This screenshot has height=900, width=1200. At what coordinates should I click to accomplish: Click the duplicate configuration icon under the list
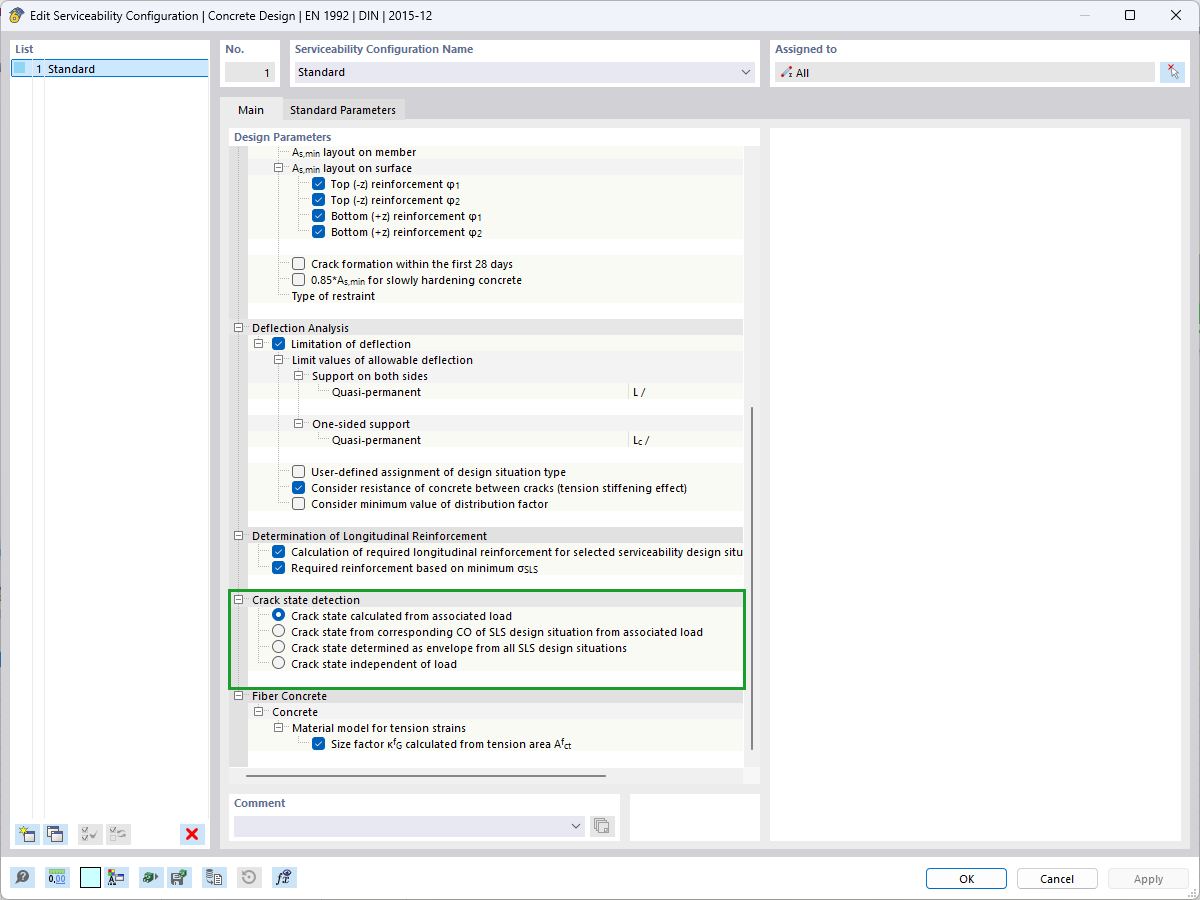[55, 834]
